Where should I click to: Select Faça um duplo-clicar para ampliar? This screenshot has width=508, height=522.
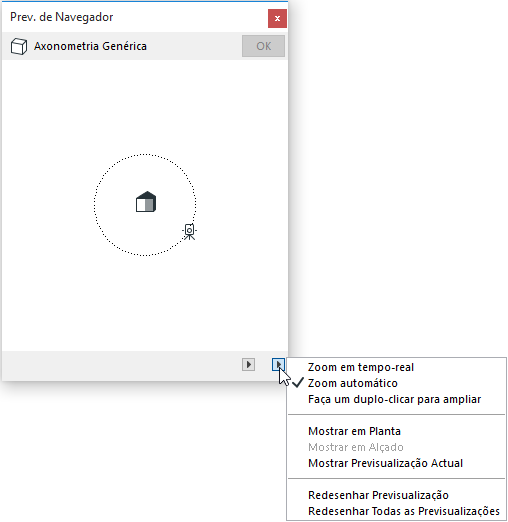pyautogui.click(x=396, y=399)
